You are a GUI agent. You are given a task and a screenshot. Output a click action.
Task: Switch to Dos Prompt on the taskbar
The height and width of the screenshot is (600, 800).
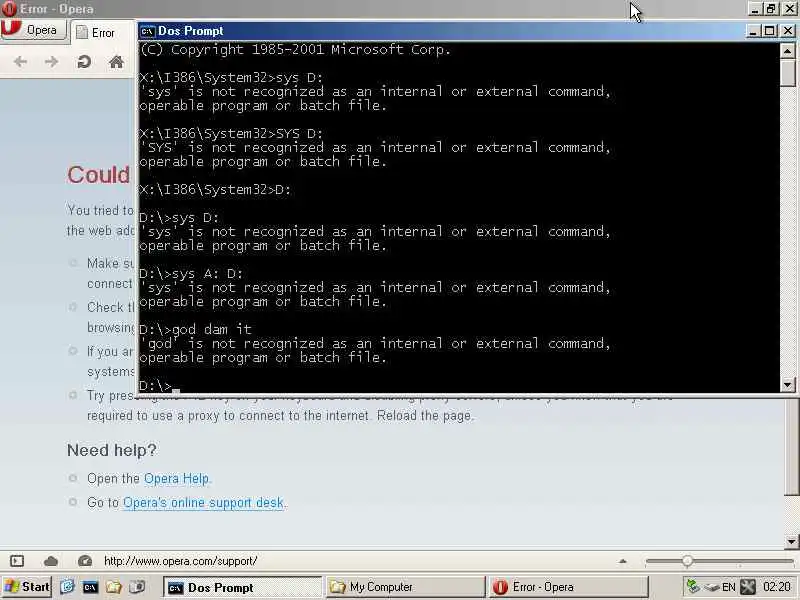pos(243,587)
